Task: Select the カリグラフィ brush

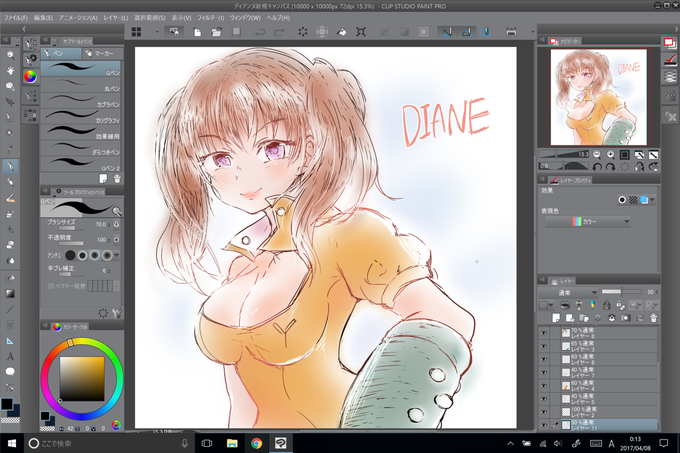Action: [81, 117]
